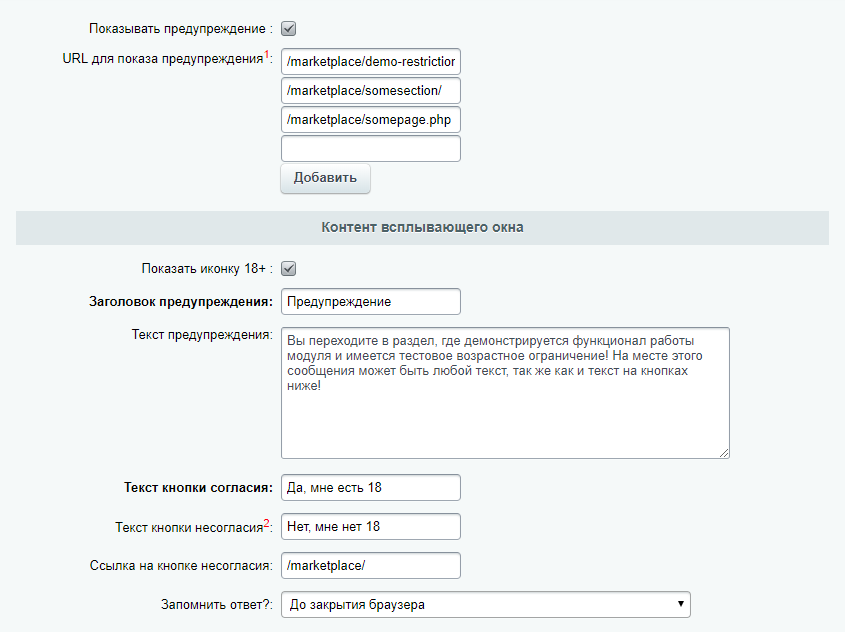845x632 pixels.
Task: Click the 'Контент всплывающего окна' section header
Action: (x=422, y=228)
